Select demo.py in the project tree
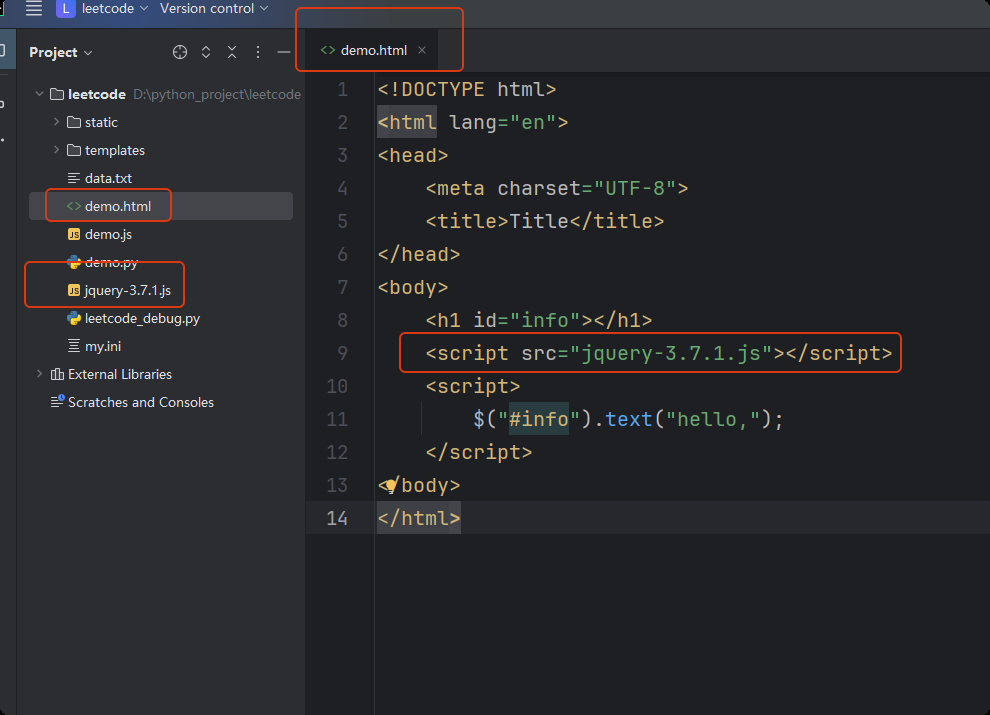 point(111,262)
